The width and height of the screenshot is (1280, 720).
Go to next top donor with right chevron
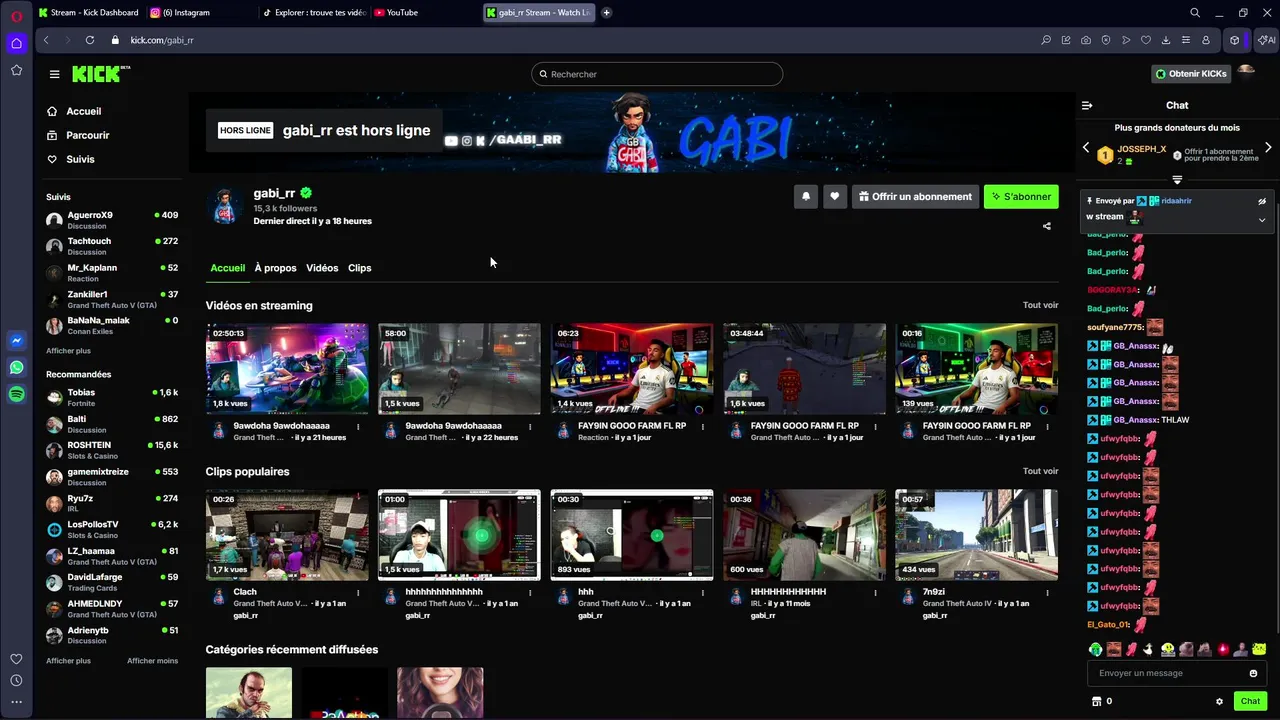pos(1268,148)
